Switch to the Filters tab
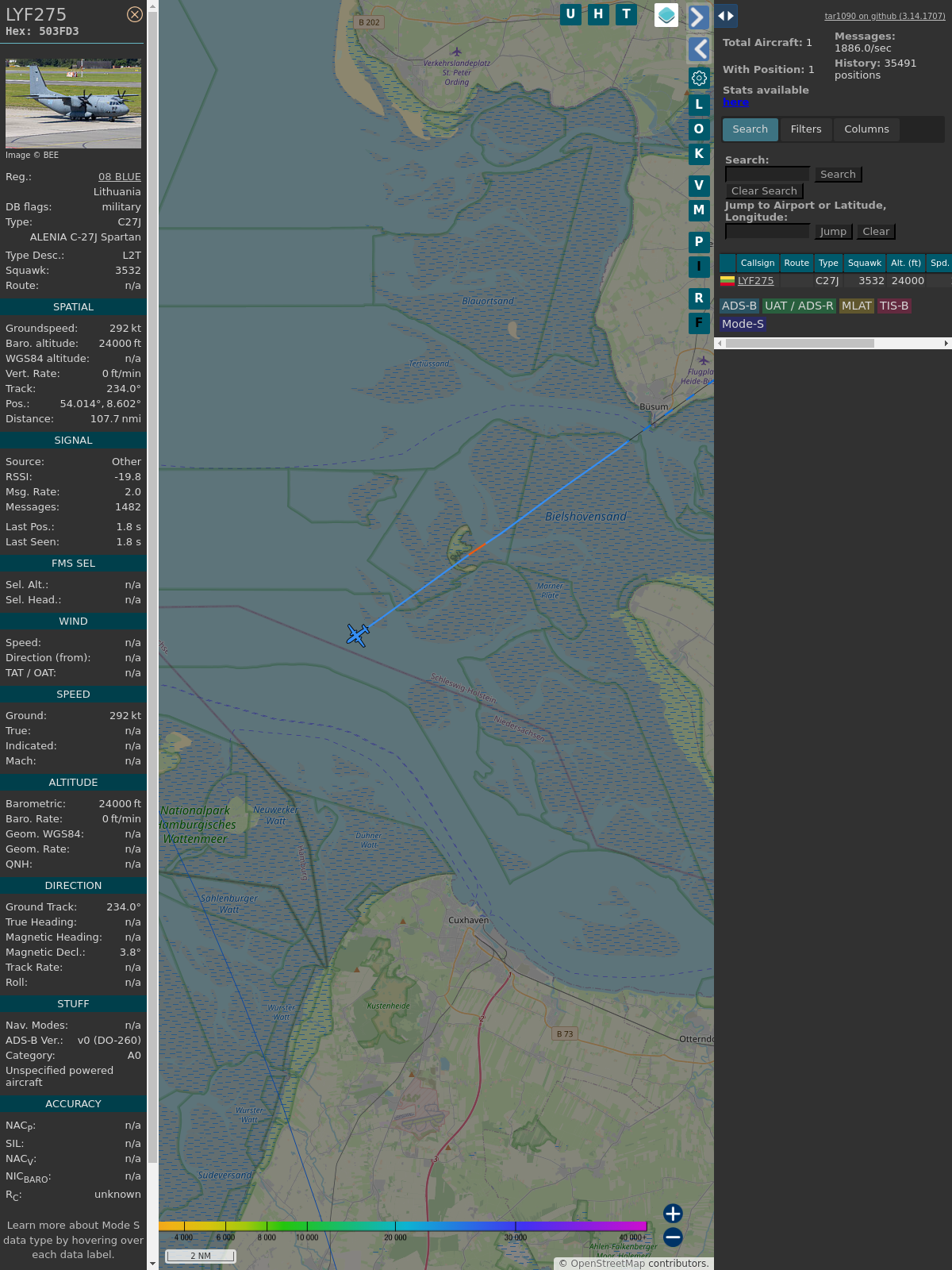 (805, 129)
